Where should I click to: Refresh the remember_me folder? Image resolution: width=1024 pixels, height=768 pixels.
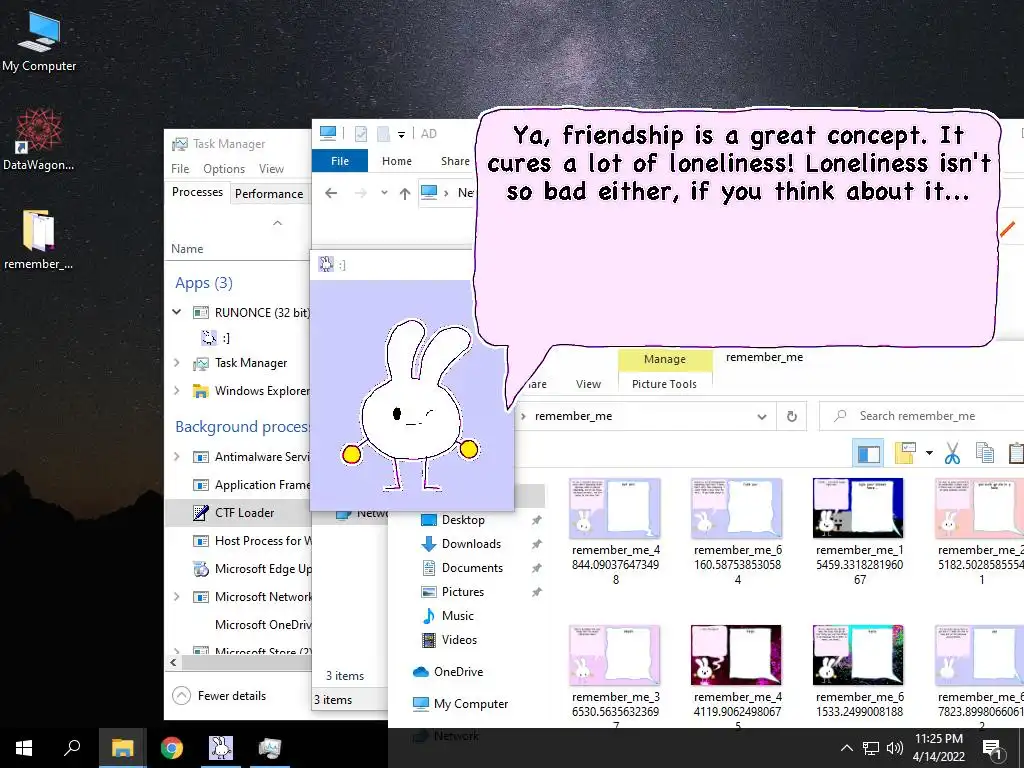[x=792, y=416]
